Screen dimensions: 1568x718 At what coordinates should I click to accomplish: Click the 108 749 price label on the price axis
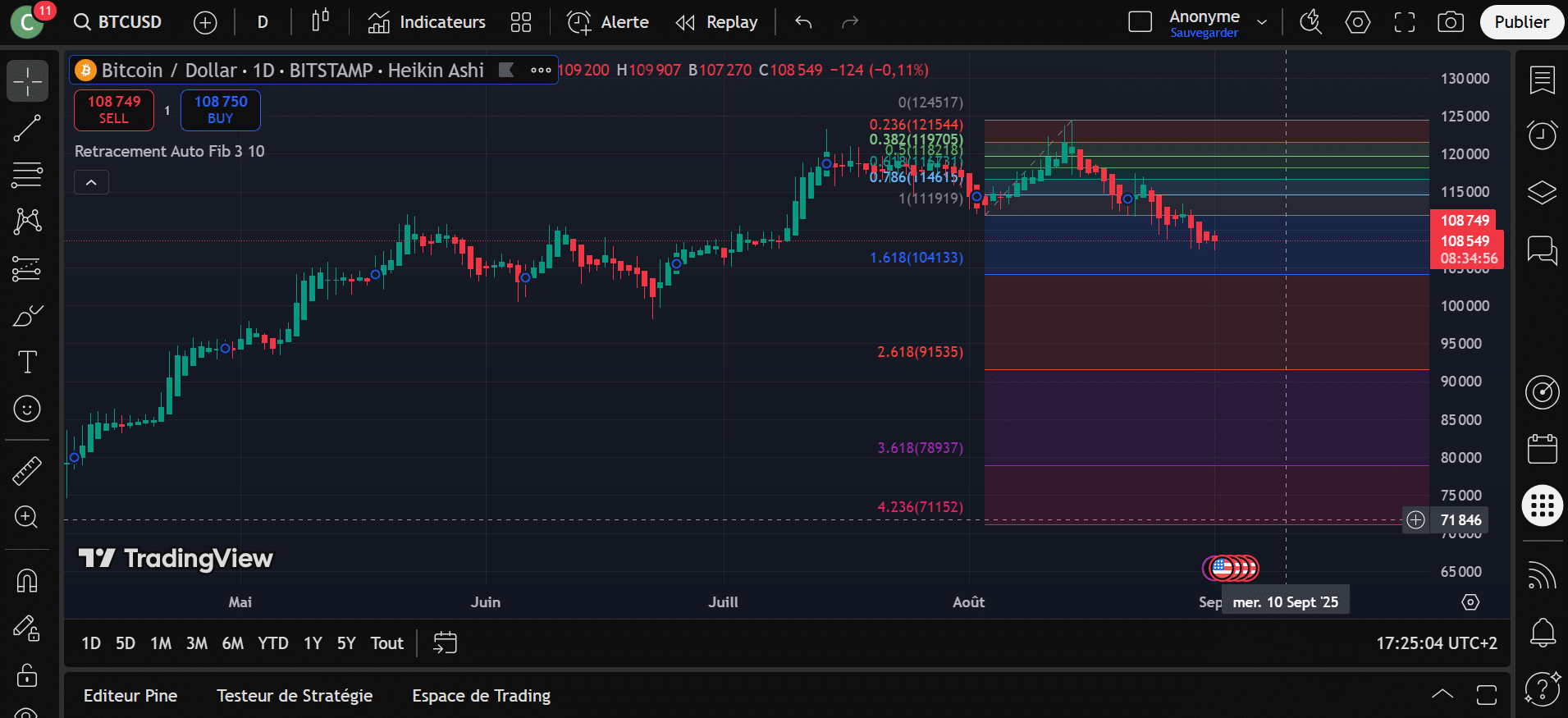(1465, 220)
